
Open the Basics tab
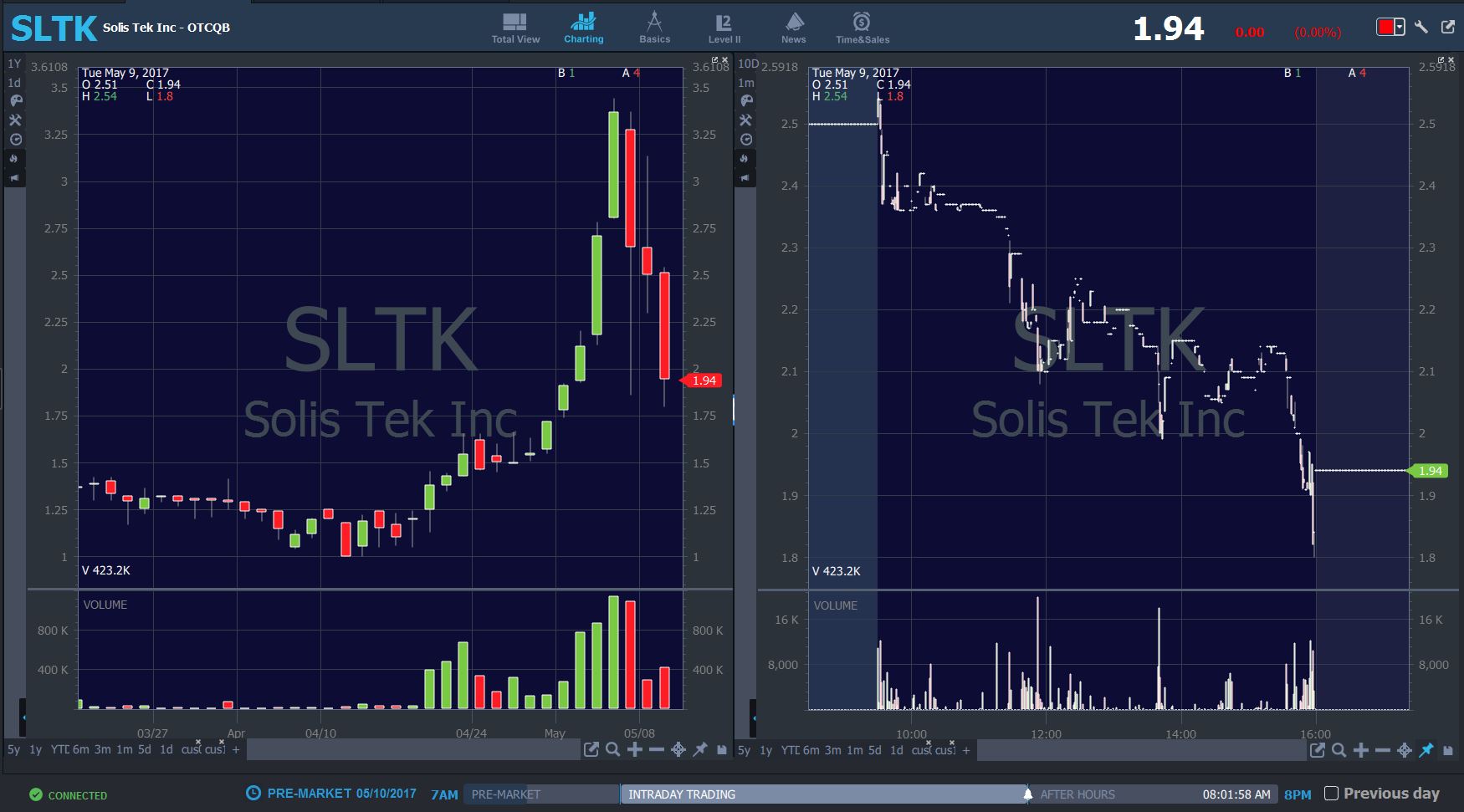(654, 28)
